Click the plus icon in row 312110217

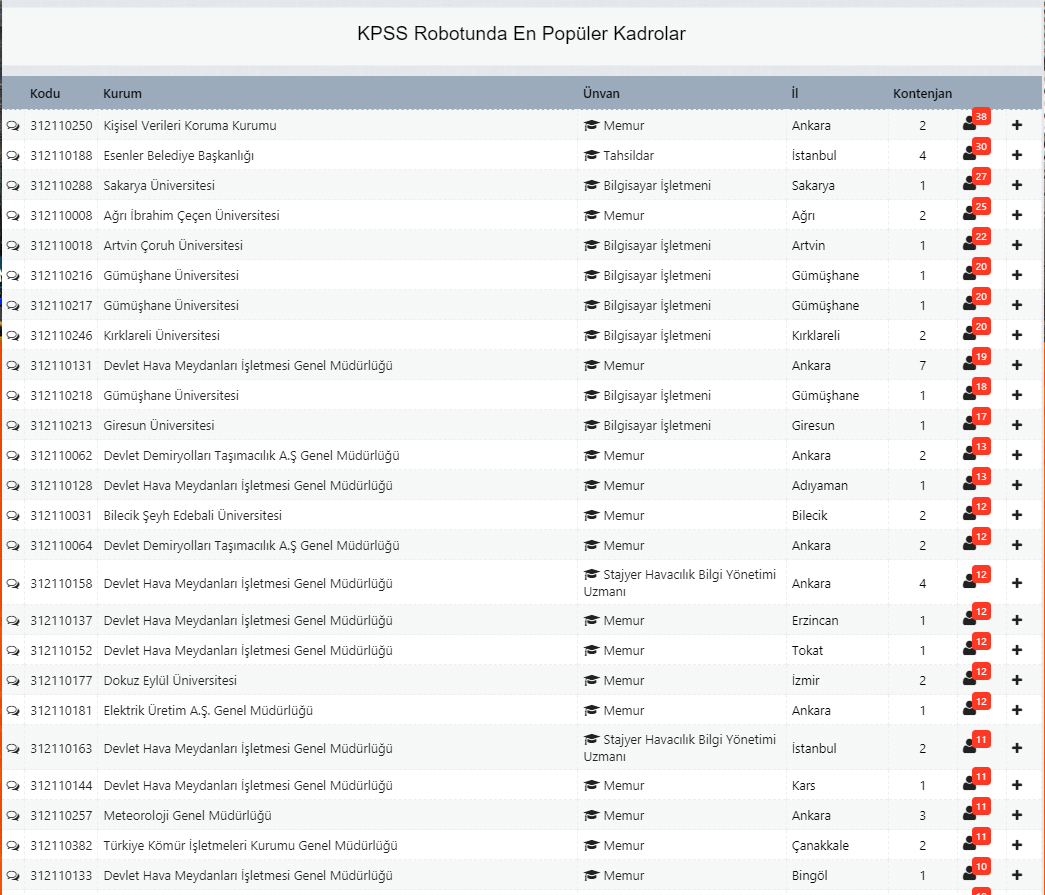(1017, 305)
